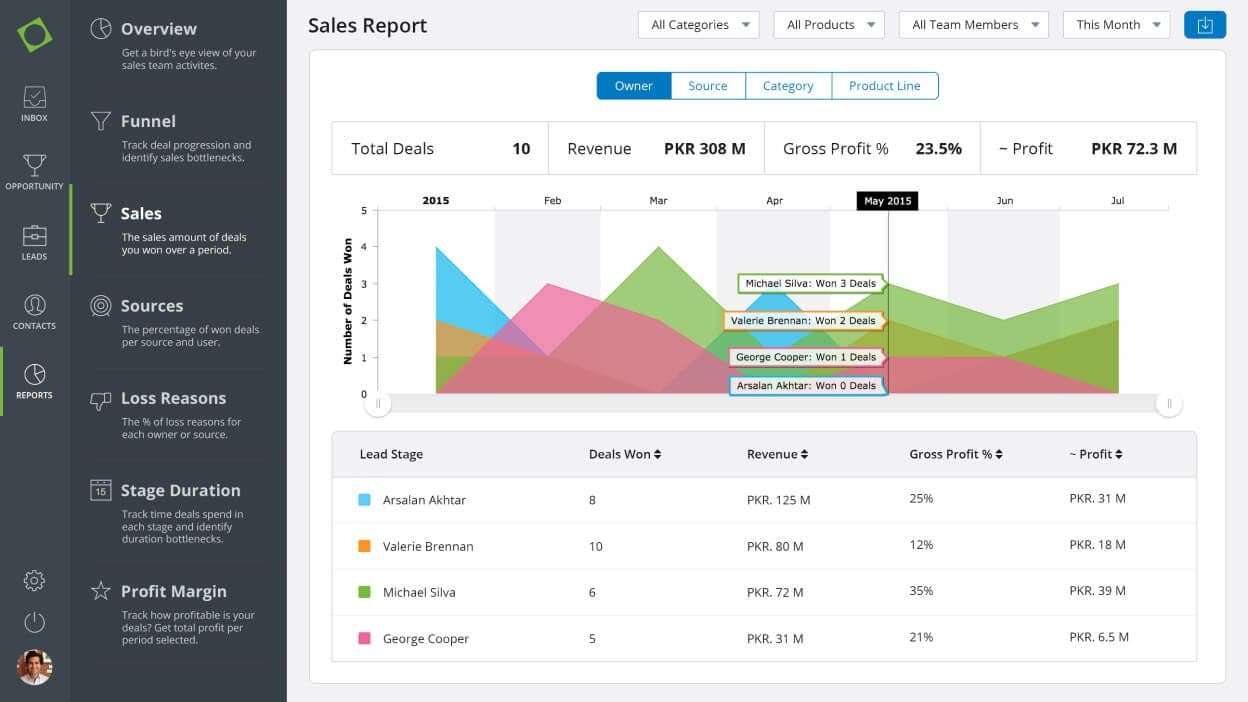The height and width of the screenshot is (702, 1248).
Task: Expand the This Month dropdown
Action: click(x=1116, y=25)
